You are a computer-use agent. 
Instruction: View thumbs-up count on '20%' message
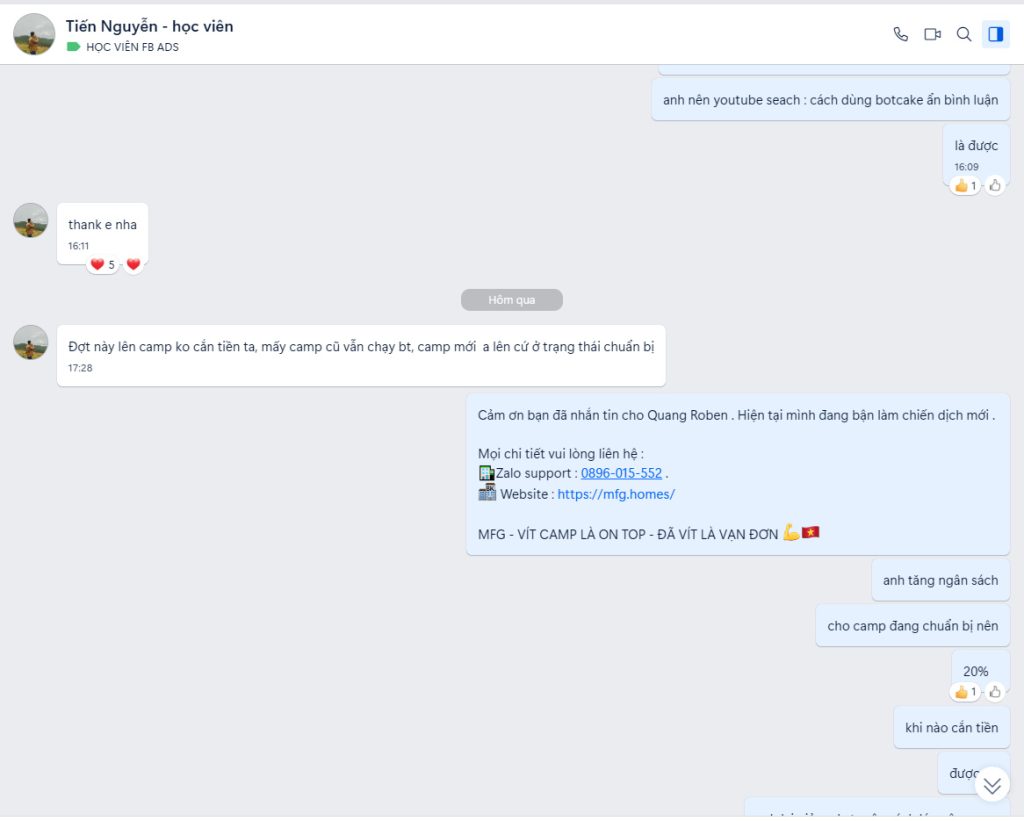(x=965, y=691)
